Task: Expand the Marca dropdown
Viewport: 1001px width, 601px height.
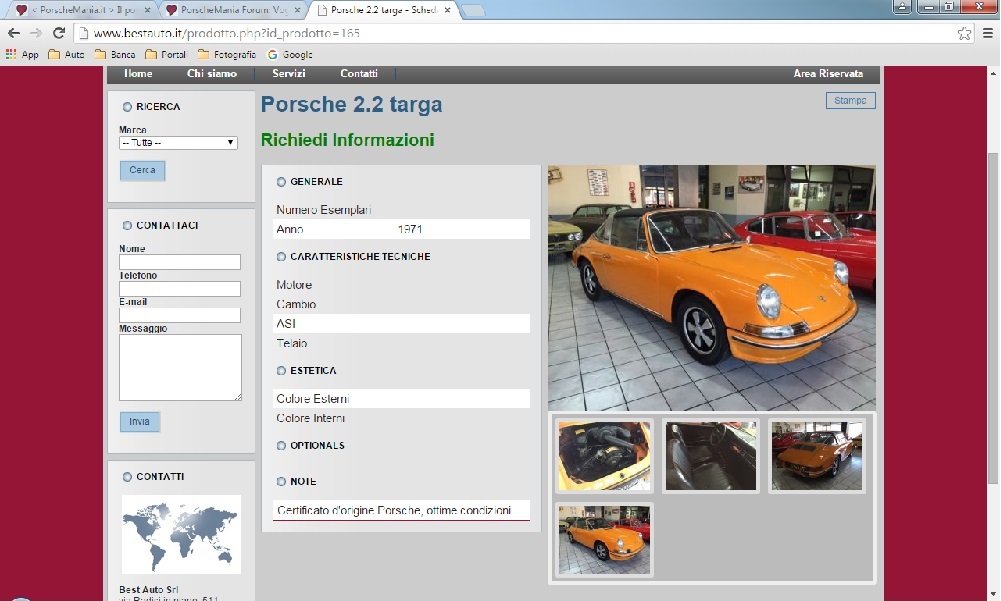Action: [178, 142]
